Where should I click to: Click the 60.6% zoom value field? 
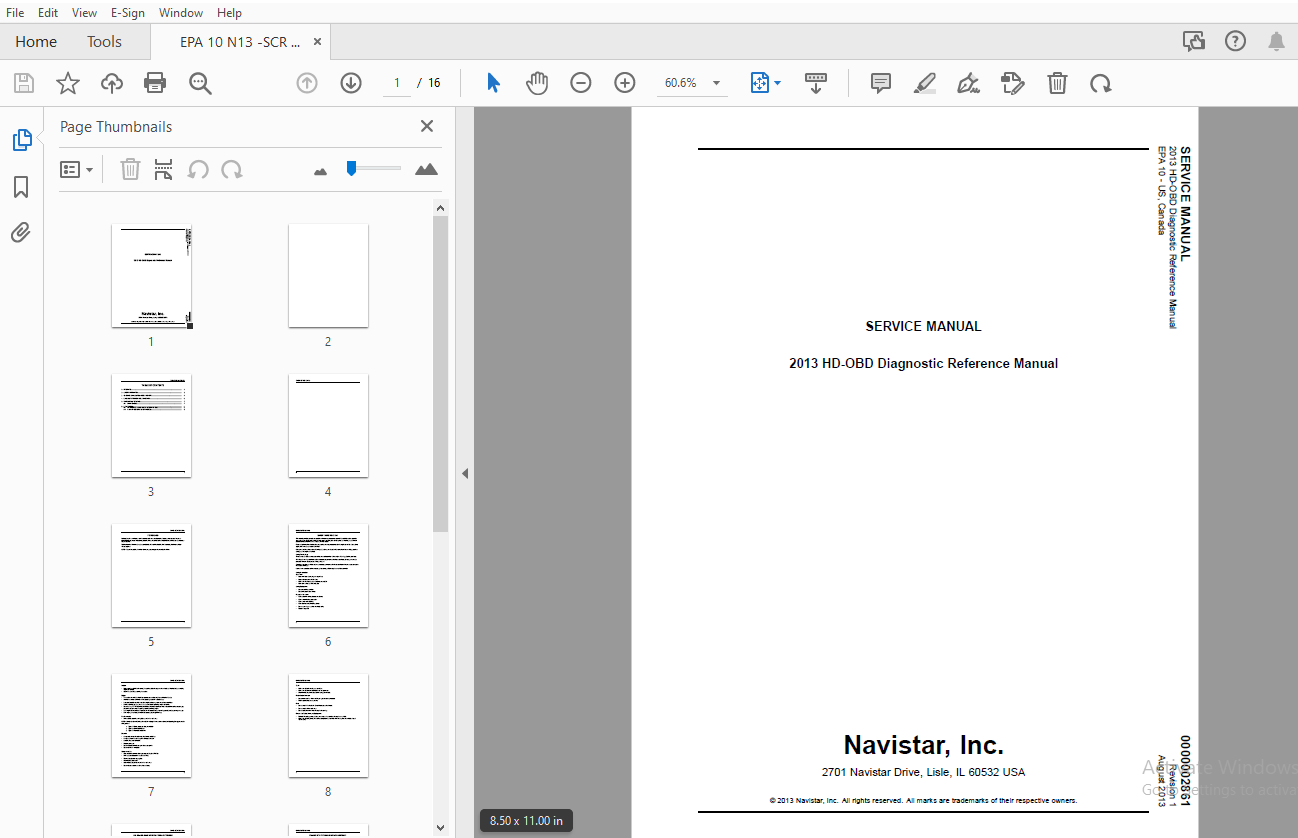point(681,83)
